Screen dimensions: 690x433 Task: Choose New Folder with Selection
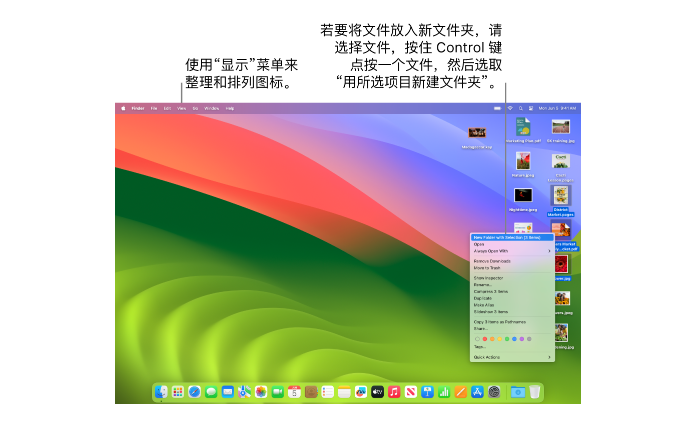(x=512, y=238)
